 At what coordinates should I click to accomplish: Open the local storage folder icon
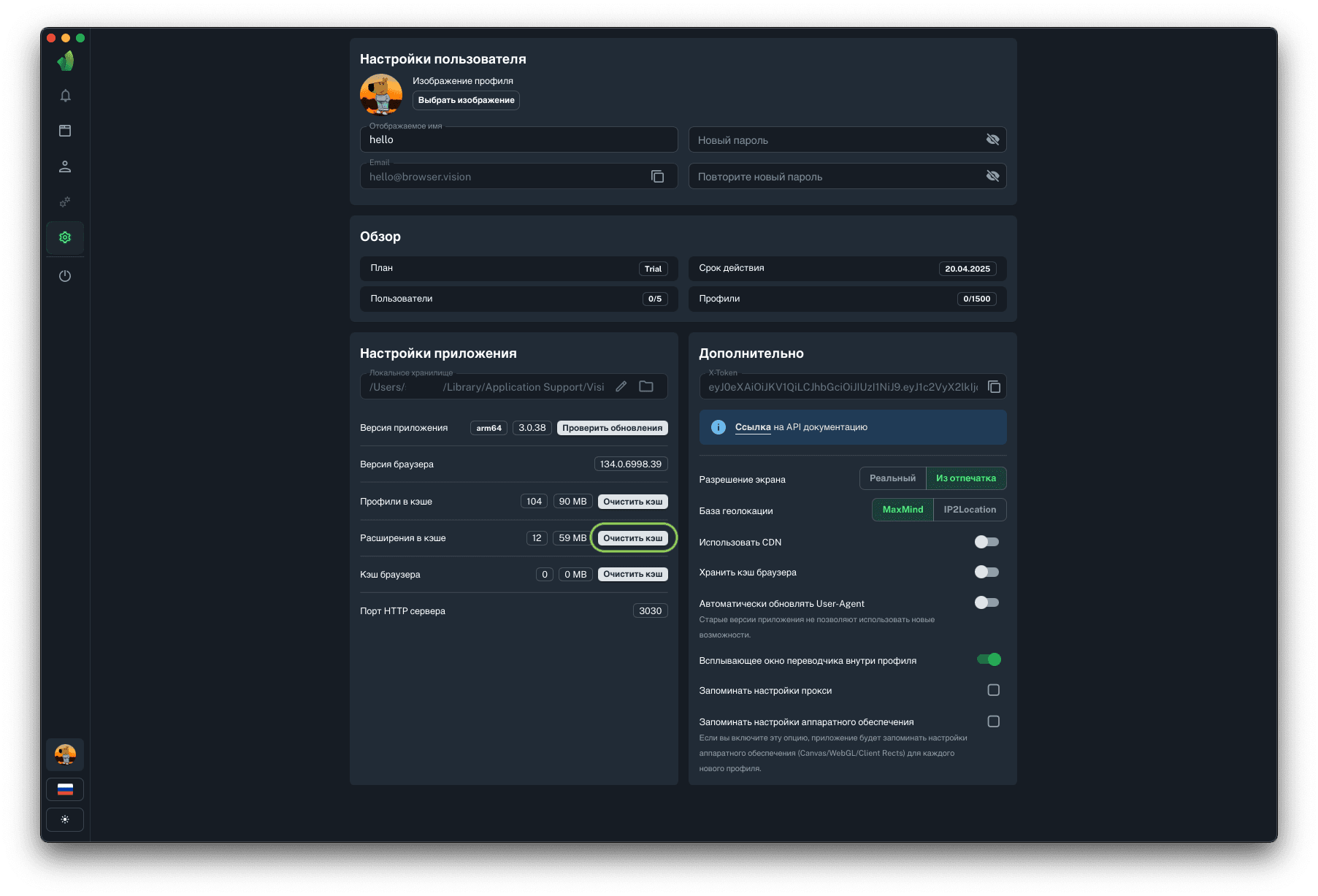tap(646, 387)
